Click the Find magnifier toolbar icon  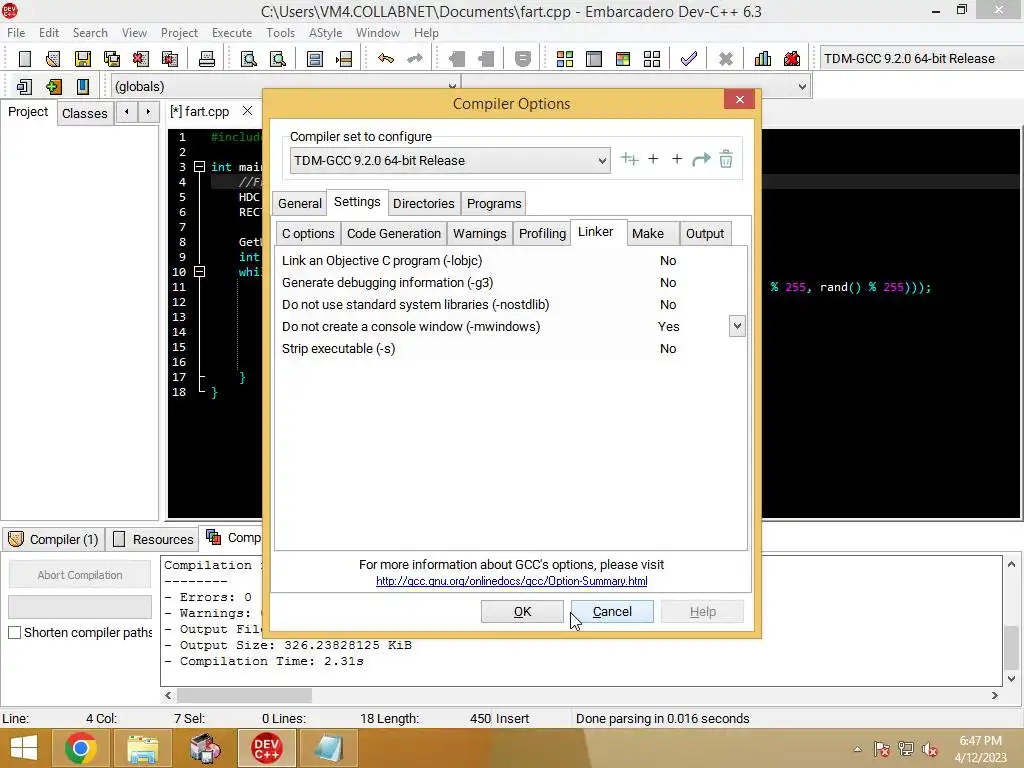pos(248,59)
